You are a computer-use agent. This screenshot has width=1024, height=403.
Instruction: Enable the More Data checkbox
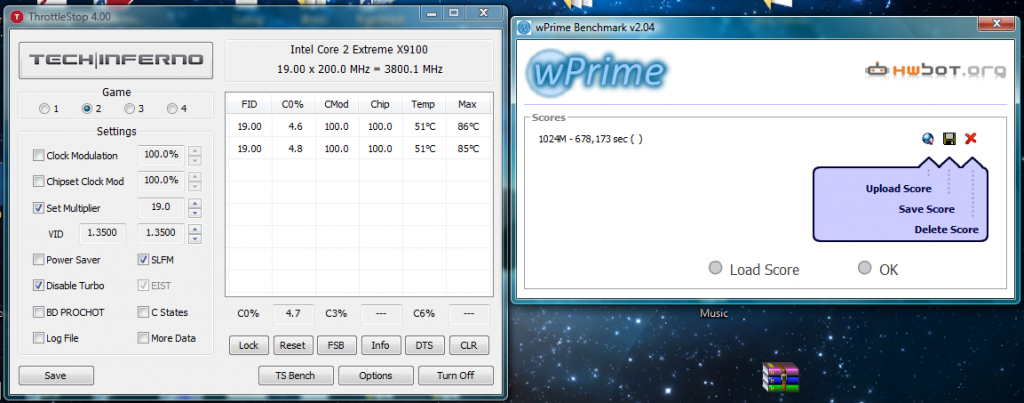143,338
